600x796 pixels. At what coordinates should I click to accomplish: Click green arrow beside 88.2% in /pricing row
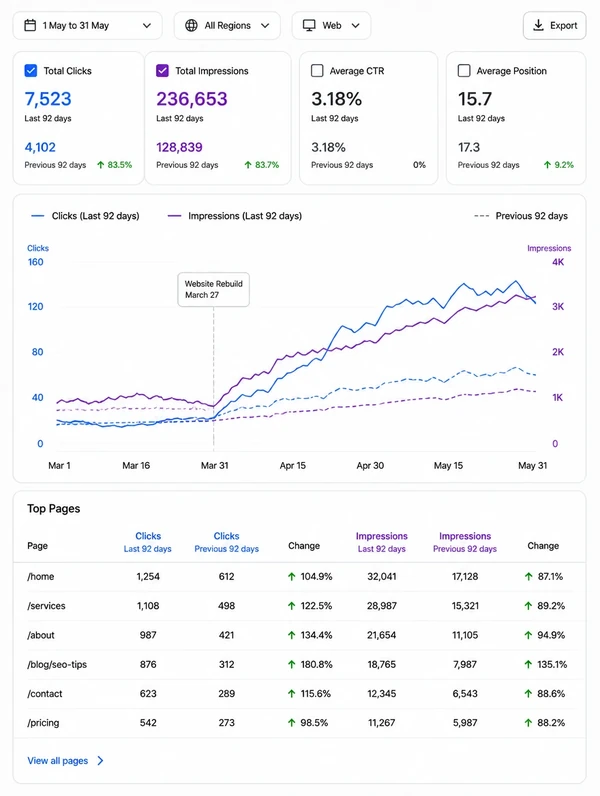[528, 723]
